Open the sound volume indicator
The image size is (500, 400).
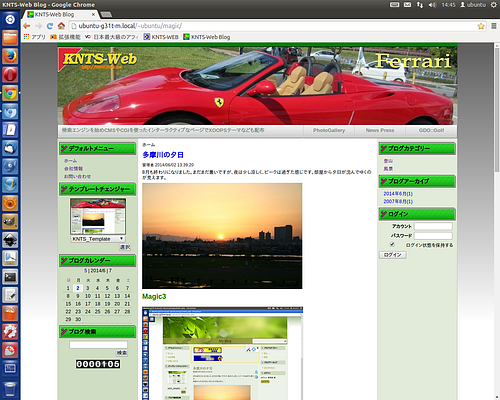click(432, 5)
